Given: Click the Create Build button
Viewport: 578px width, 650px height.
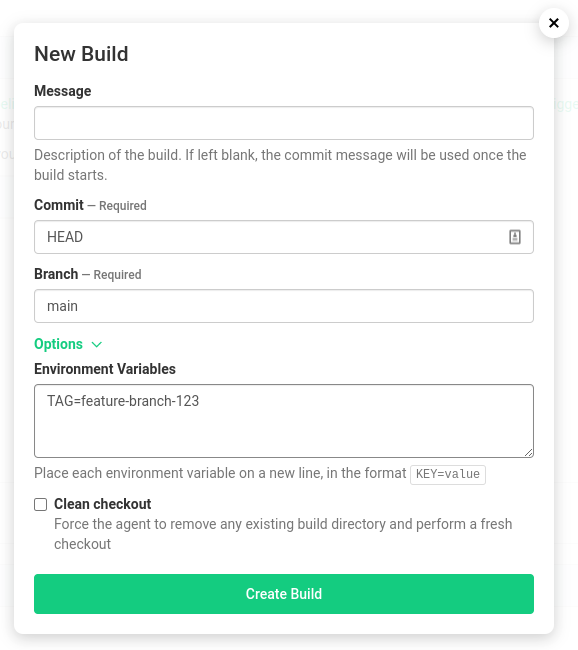Looking at the screenshot, I should coord(284,594).
